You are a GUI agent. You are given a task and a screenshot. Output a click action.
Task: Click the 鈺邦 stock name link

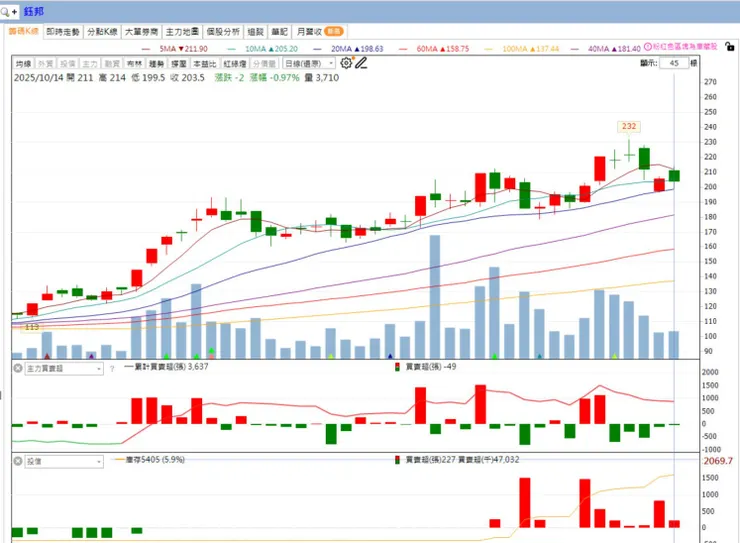[x=34, y=11]
